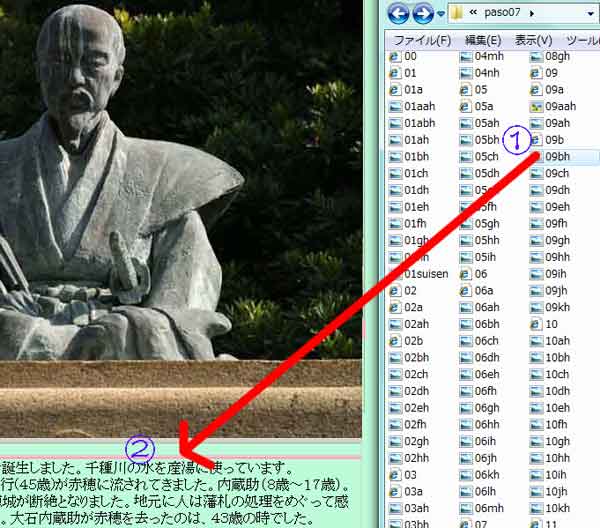Open the 表示(V) menu
Image resolution: width=600 pixels, height=528 pixels.
click(533, 40)
